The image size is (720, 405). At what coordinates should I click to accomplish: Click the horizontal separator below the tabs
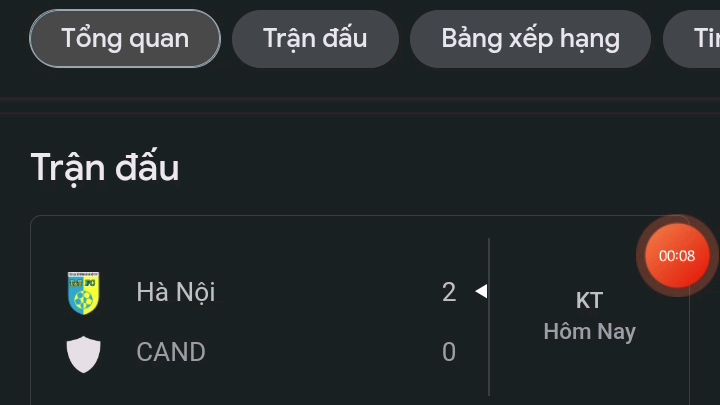coord(360,105)
